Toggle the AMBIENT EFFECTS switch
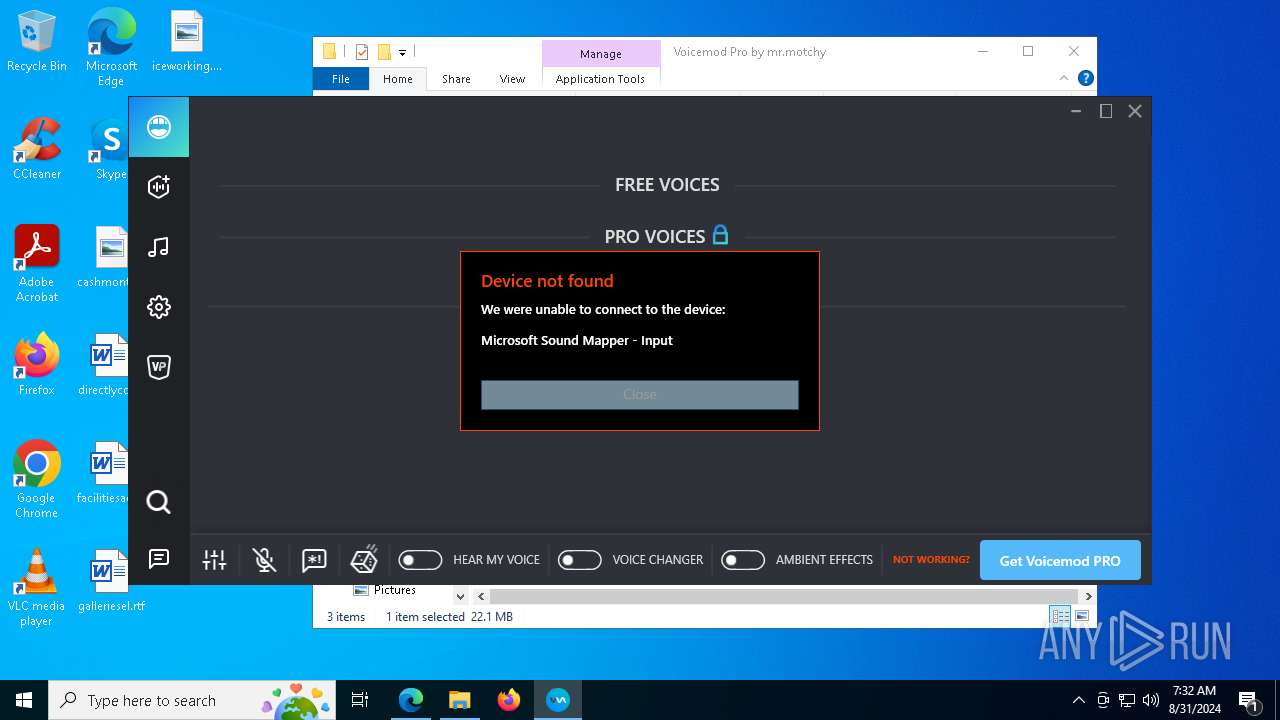 pos(743,560)
